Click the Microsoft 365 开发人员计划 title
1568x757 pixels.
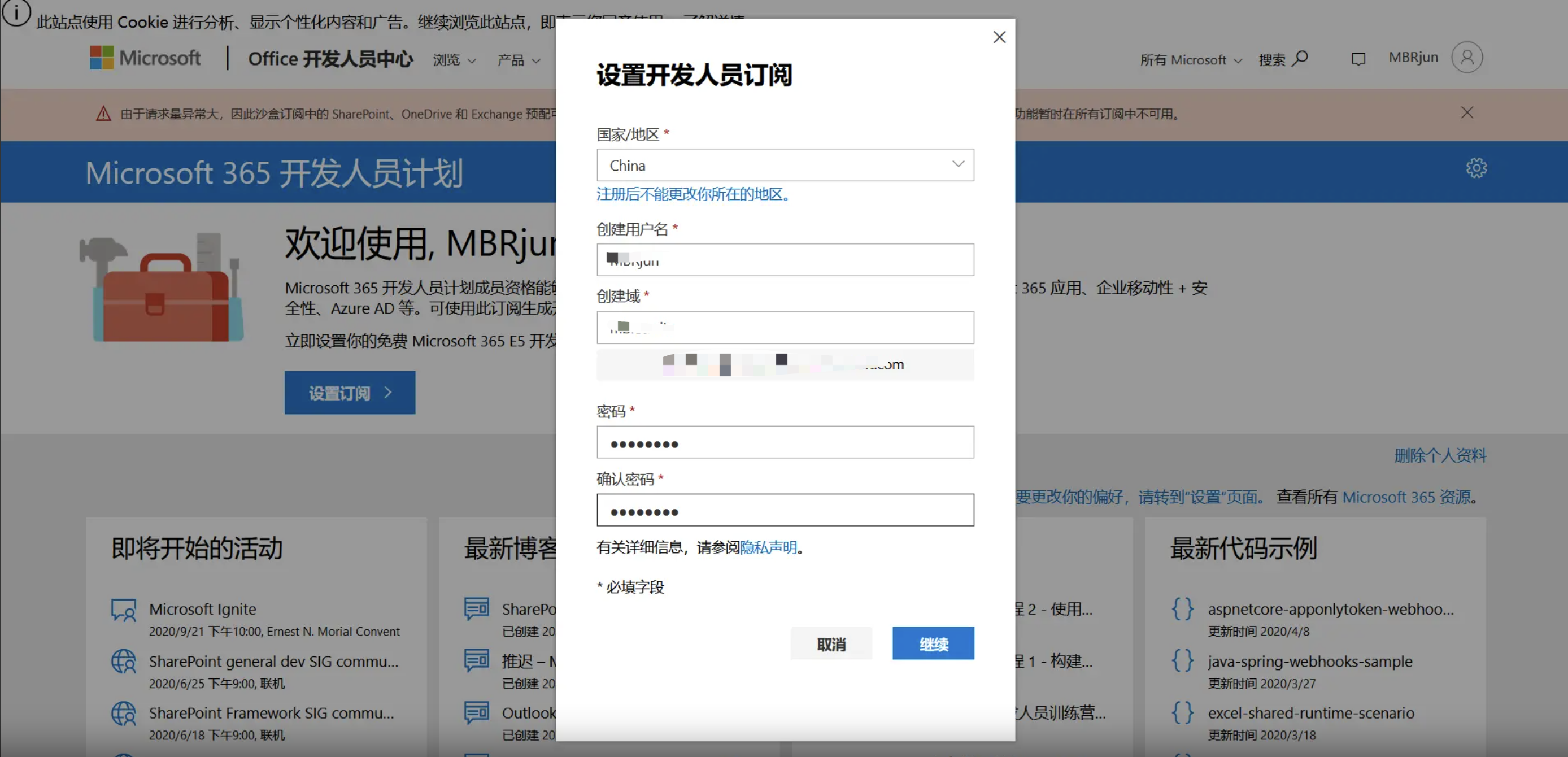[x=274, y=173]
